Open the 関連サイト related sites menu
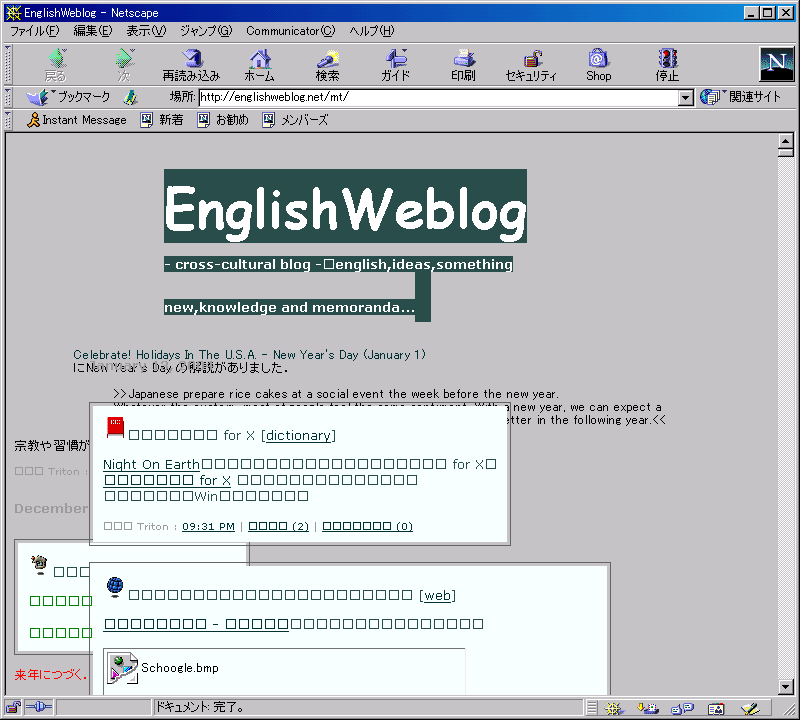 tap(740, 97)
